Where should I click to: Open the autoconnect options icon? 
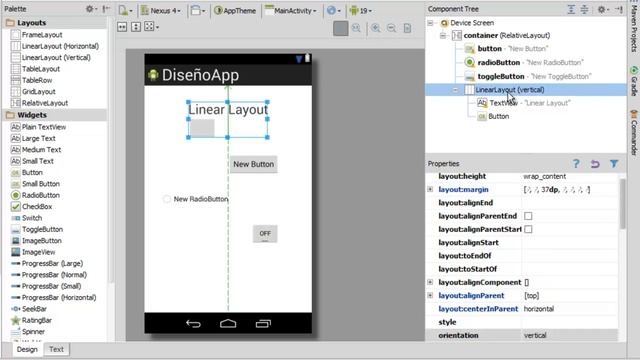click(151, 27)
